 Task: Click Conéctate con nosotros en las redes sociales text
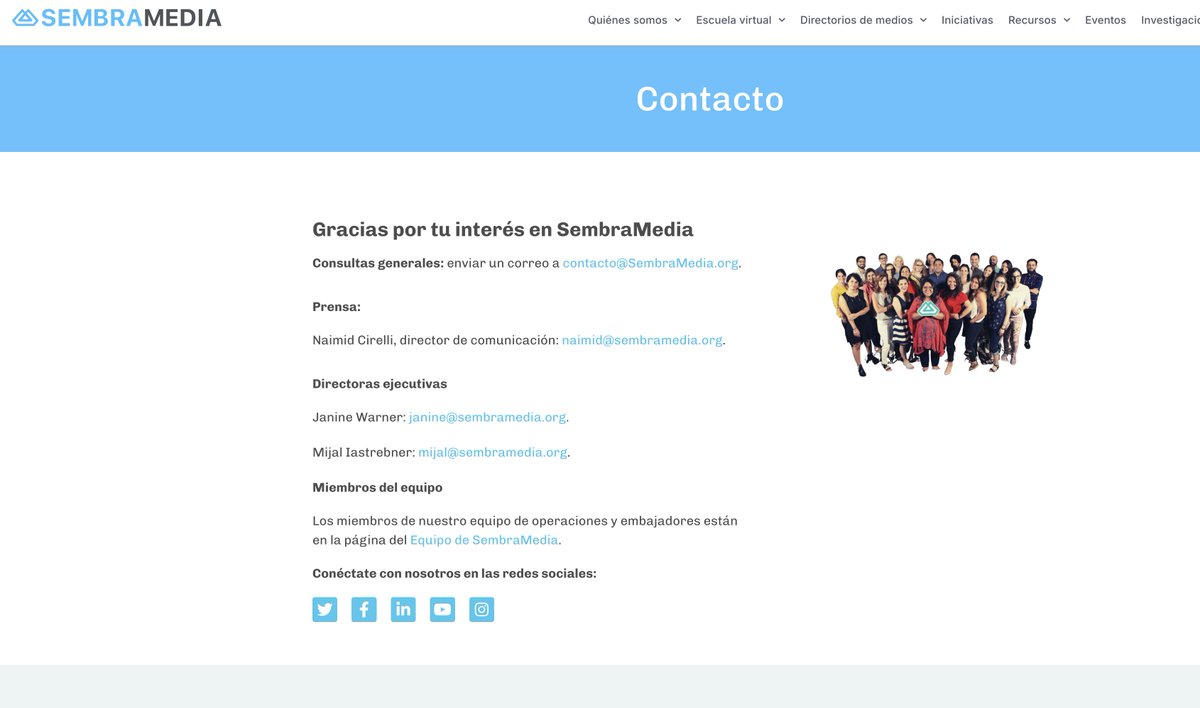pyautogui.click(x=454, y=574)
